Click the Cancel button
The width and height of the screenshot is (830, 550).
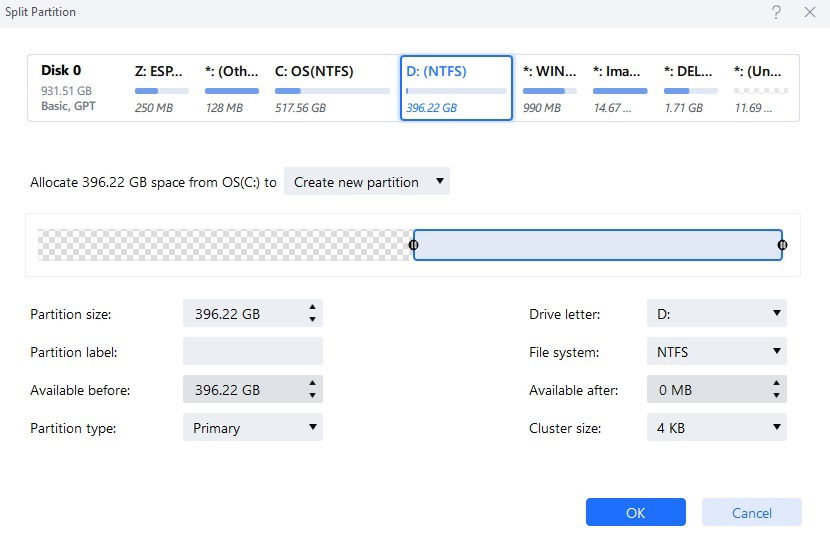(752, 512)
